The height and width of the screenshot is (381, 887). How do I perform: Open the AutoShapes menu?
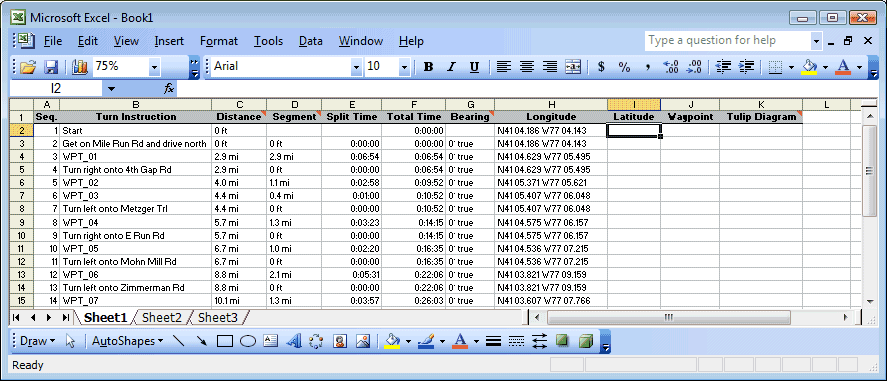click(x=127, y=341)
